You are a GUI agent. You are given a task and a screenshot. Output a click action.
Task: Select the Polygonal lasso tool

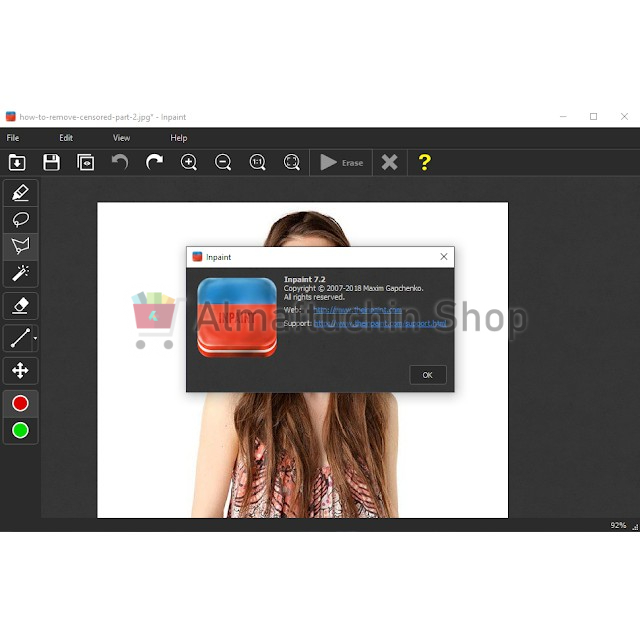[20, 246]
